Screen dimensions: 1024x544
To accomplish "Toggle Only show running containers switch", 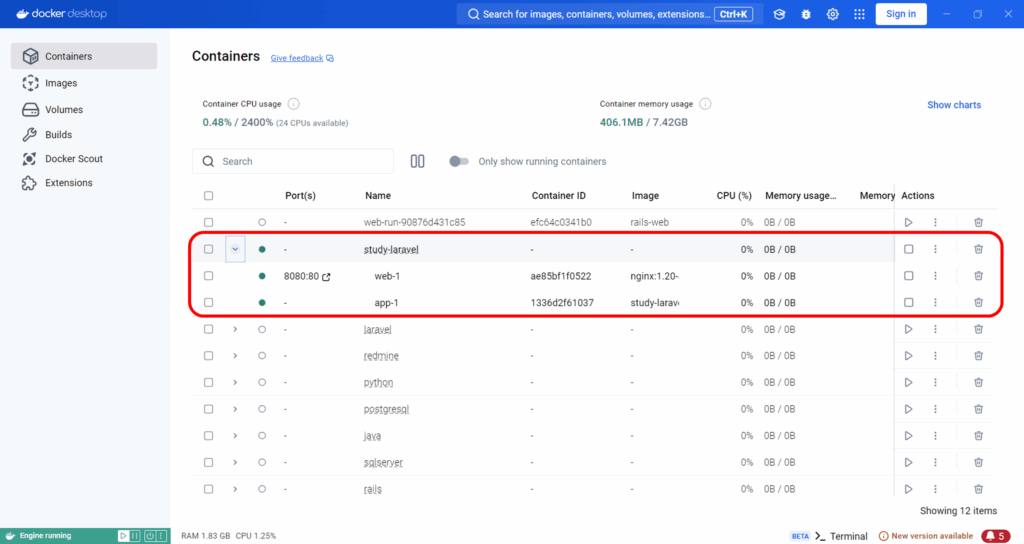I will [458, 161].
